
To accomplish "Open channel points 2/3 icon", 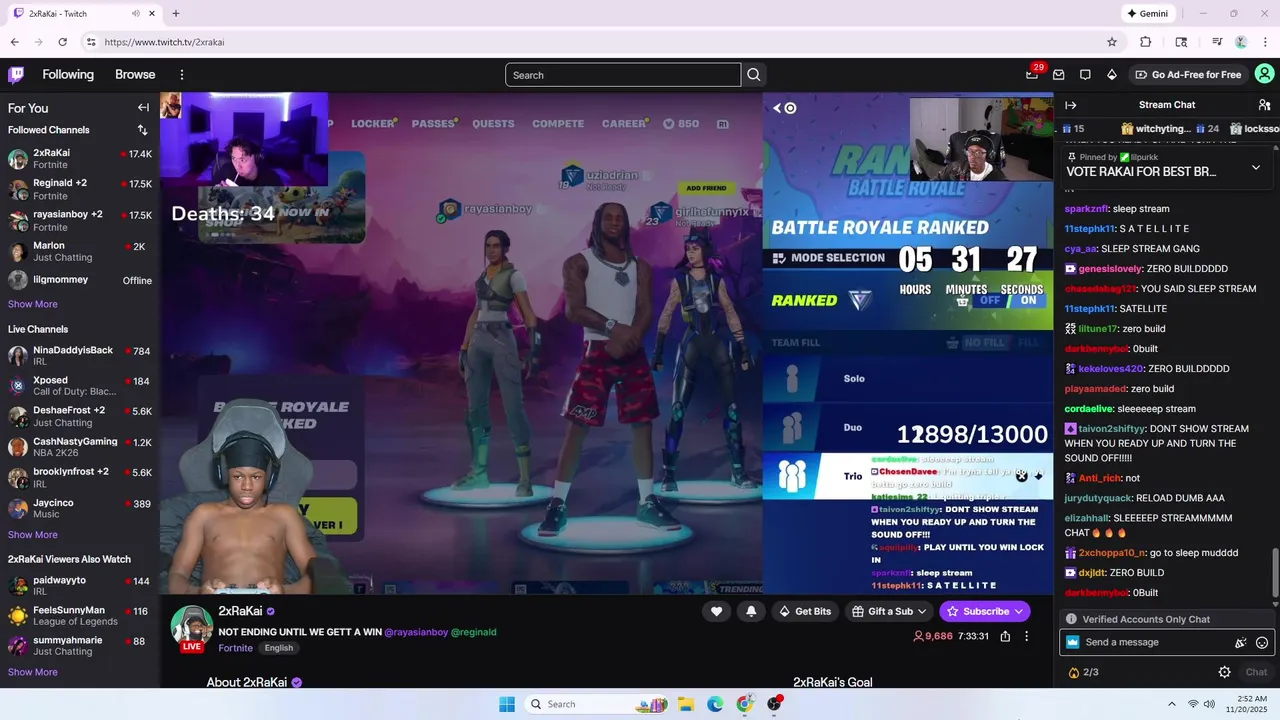I will 1084,672.
